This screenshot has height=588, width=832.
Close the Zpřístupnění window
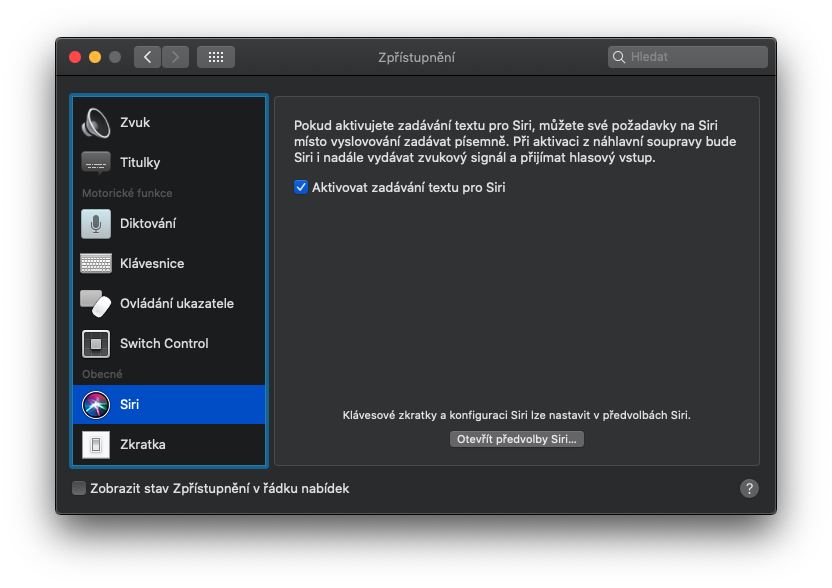coord(75,57)
